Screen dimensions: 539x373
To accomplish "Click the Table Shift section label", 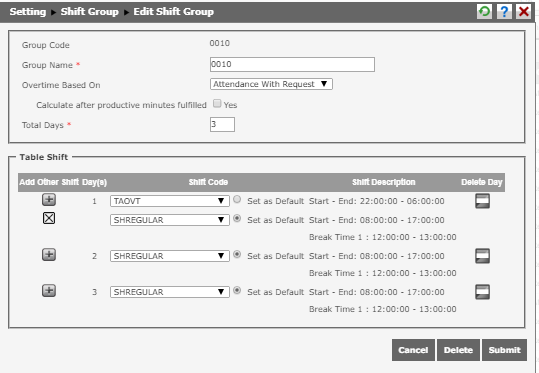I will click(x=44, y=157).
